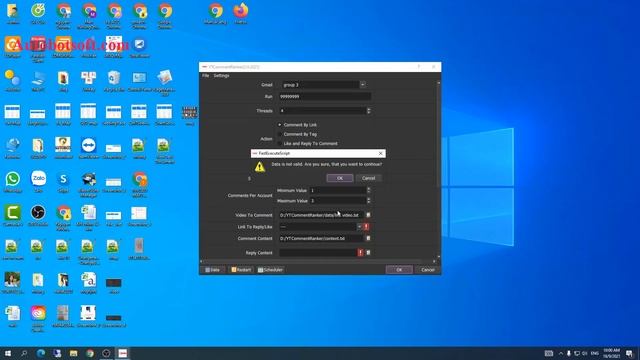Viewport: 640px width, 360px height.
Task: Click the volume icon in the system tray
Action: pos(585,353)
